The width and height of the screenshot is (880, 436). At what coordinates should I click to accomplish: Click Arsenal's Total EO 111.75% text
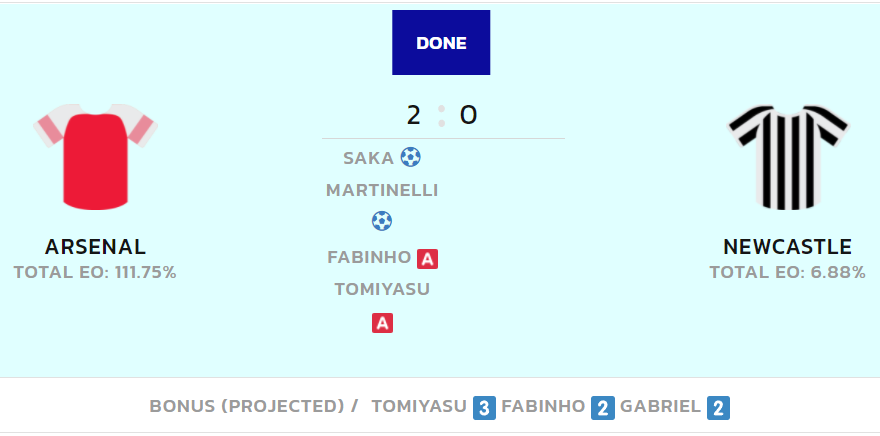click(95, 272)
